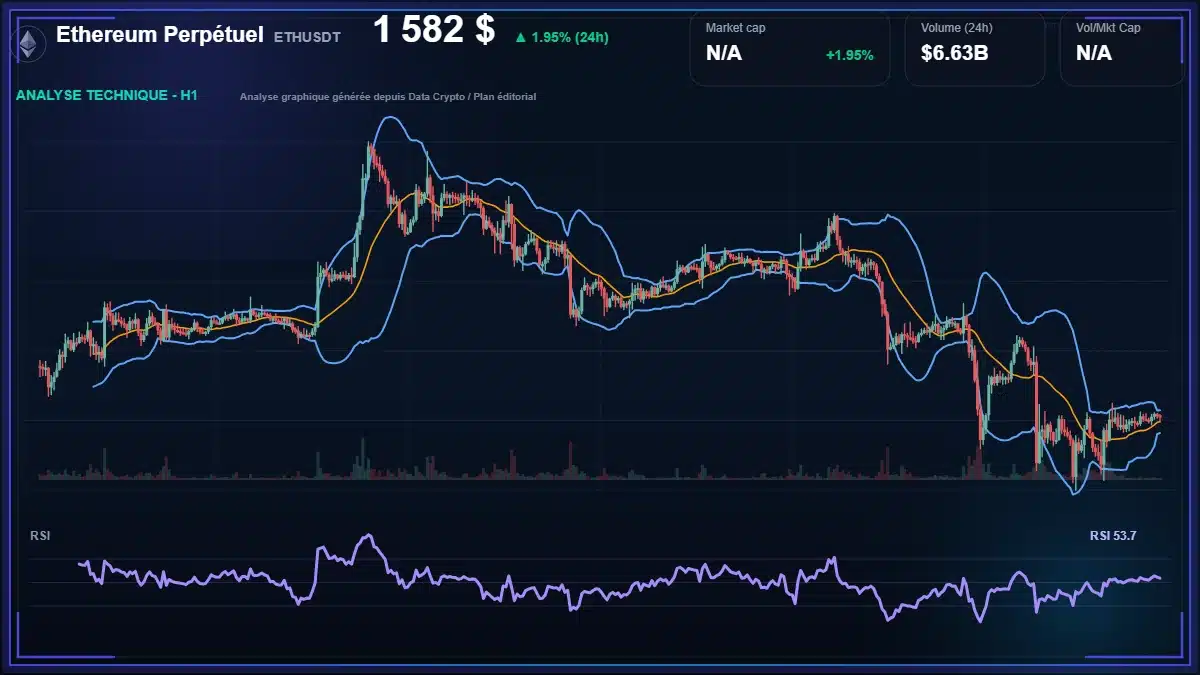Click the 1.95% (24h) change text

click(570, 37)
